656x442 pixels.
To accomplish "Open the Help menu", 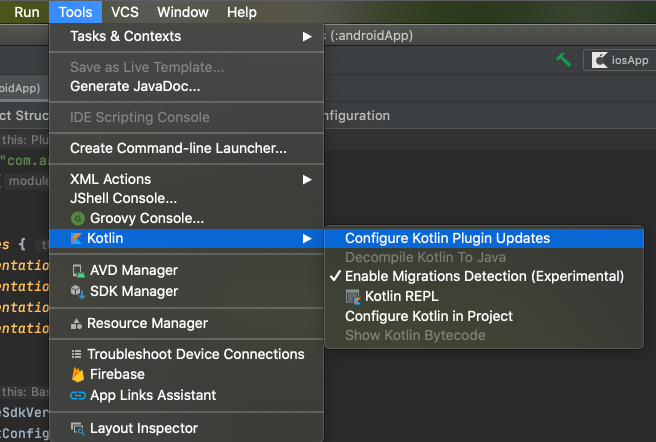I will pos(242,12).
